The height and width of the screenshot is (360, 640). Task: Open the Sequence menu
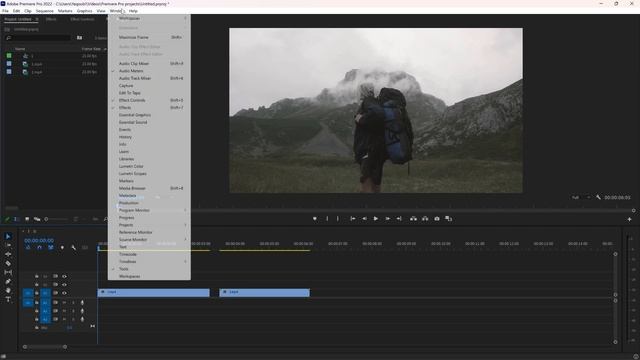[x=44, y=11]
